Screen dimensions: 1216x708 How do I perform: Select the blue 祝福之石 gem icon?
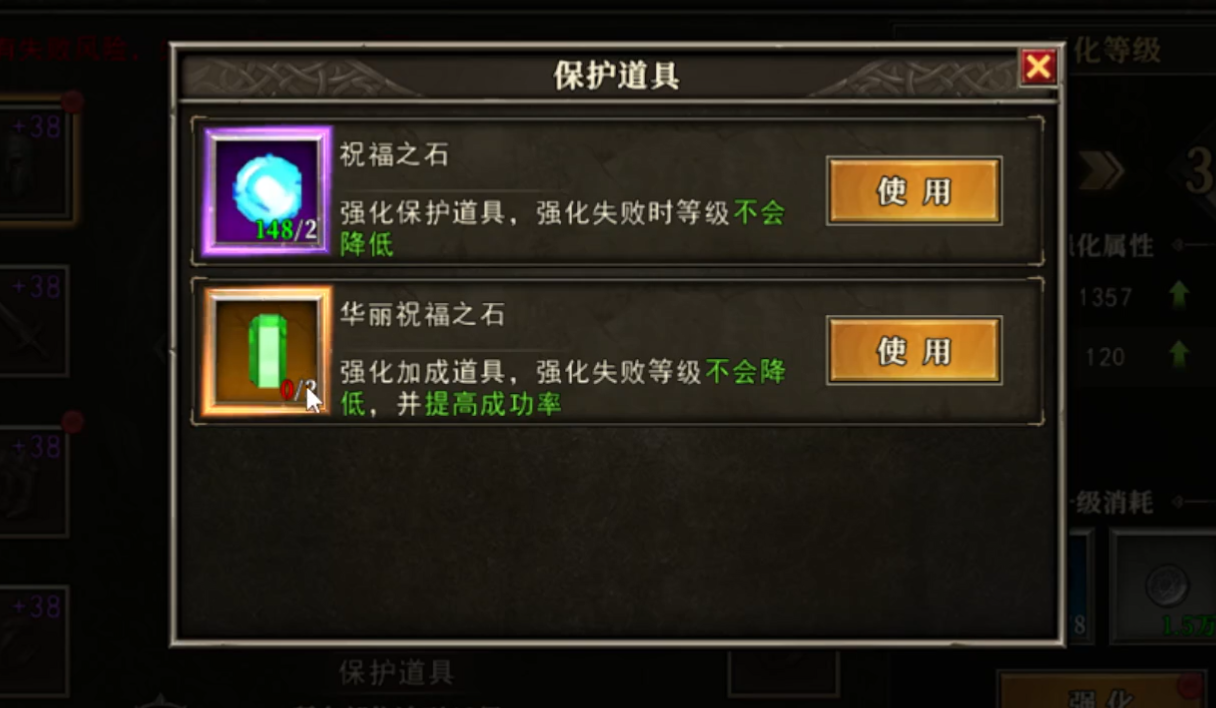(x=267, y=190)
